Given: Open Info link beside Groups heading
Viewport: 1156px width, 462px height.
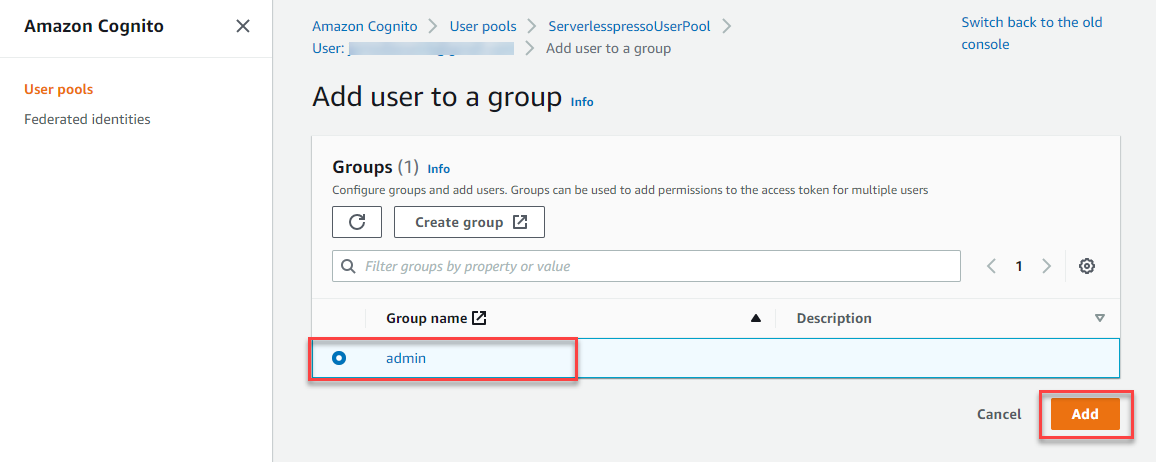Looking at the screenshot, I should 439,169.
